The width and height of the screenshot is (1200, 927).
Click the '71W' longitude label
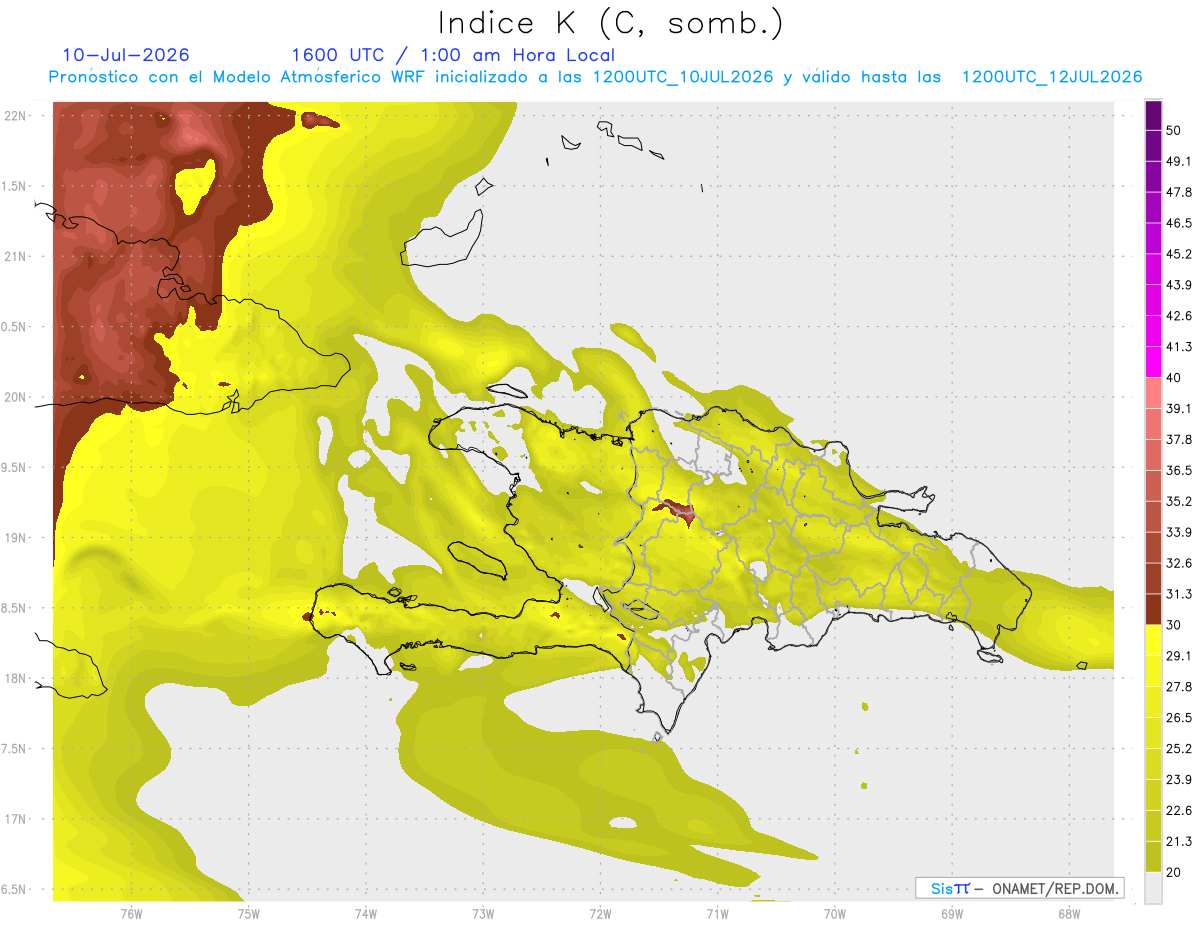717,914
